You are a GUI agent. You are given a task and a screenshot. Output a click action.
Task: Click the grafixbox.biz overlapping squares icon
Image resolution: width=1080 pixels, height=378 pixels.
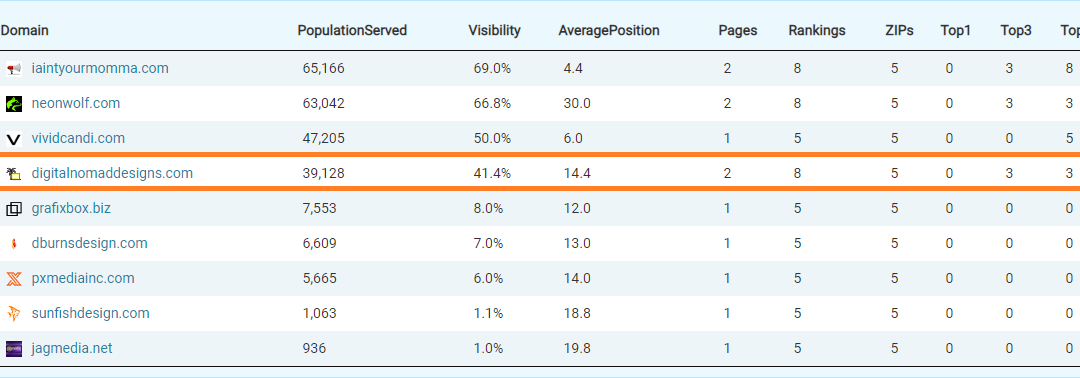14,209
